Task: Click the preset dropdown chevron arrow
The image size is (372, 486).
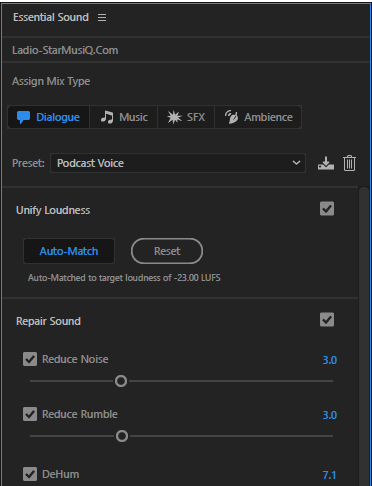Action: [296, 163]
